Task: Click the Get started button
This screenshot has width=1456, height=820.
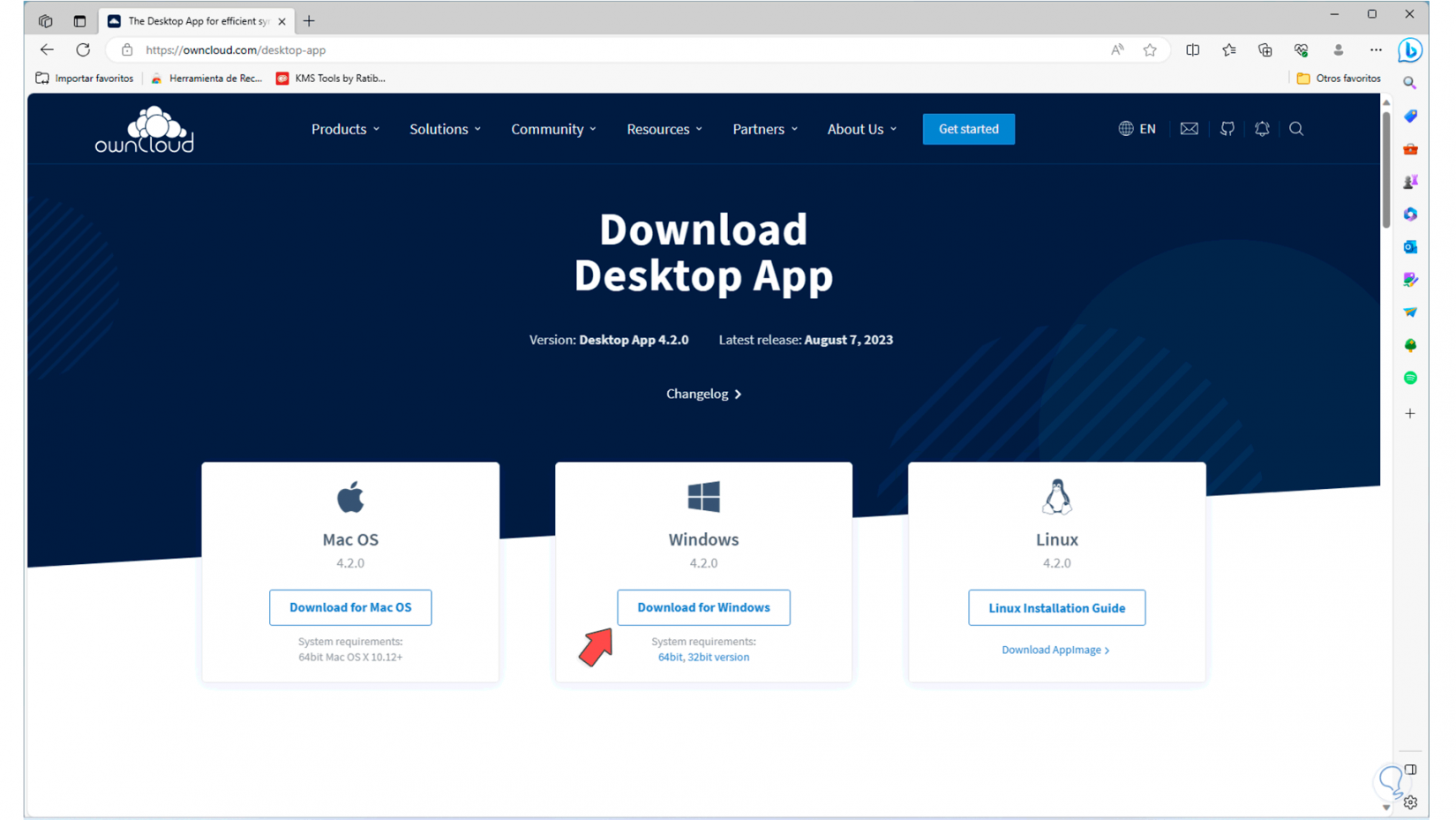Action: coord(969,129)
